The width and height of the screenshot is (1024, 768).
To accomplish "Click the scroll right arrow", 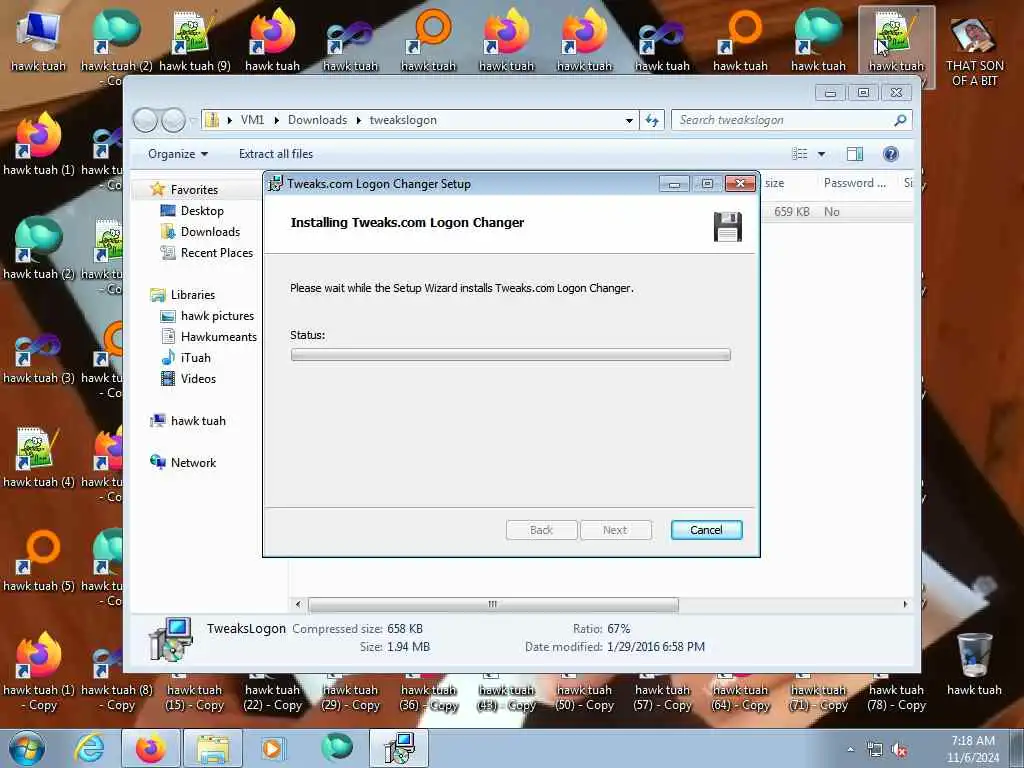I will [905, 604].
